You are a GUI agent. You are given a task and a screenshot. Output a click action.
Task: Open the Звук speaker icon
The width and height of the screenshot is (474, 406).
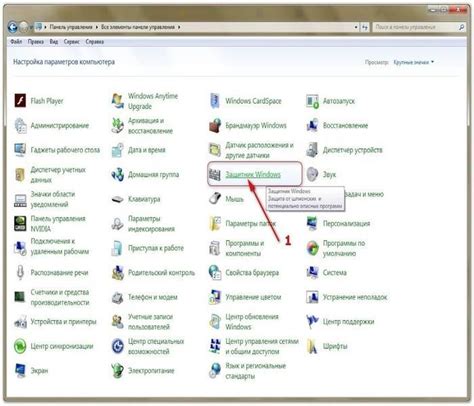click(x=312, y=174)
